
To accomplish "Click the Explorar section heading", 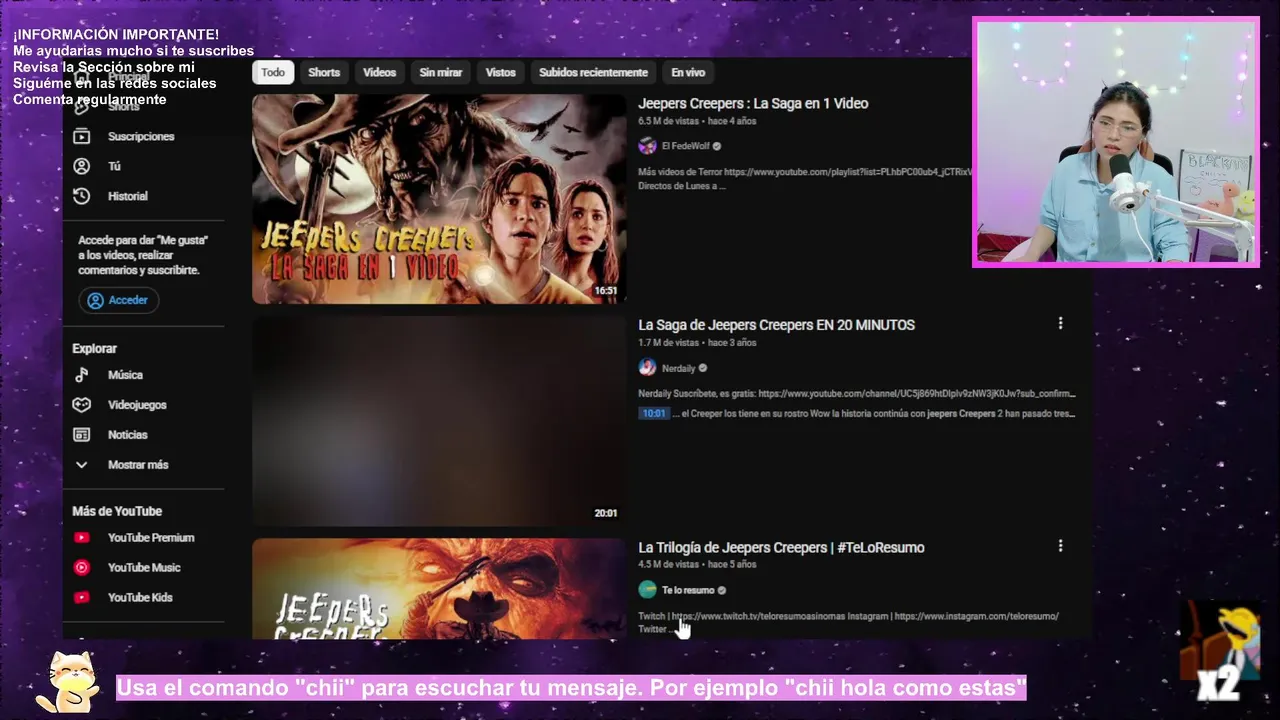I will point(94,349).
